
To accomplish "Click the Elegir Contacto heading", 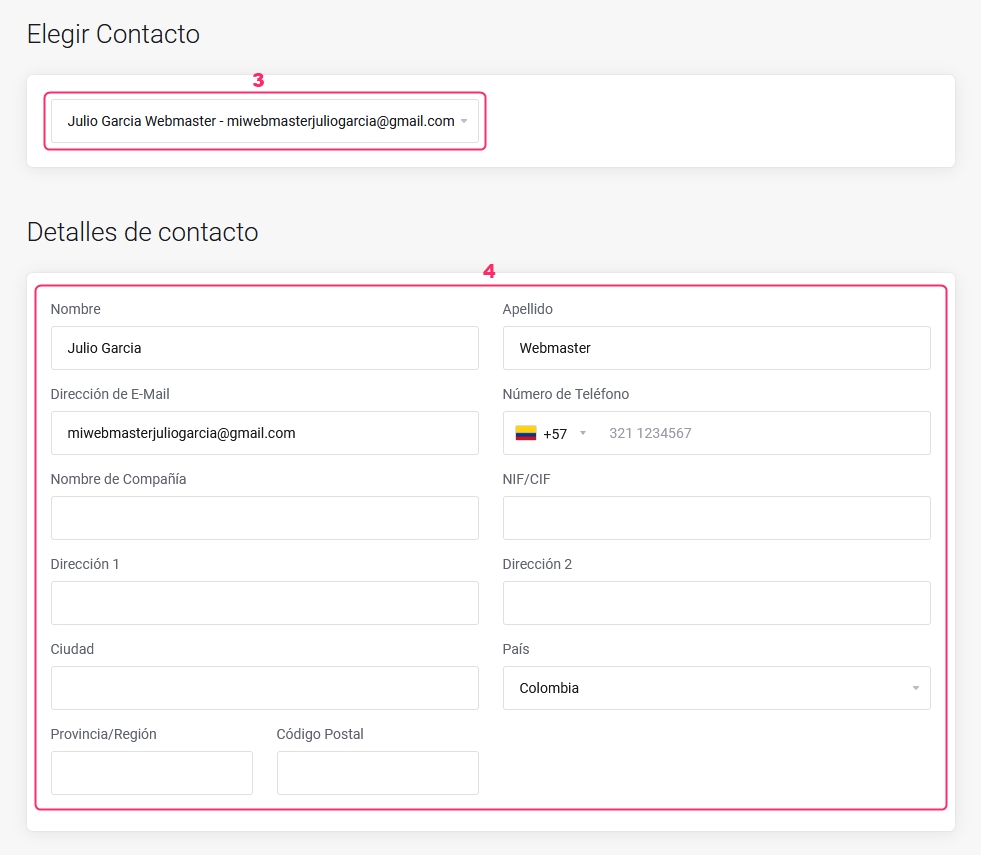I will click(113, 34).
